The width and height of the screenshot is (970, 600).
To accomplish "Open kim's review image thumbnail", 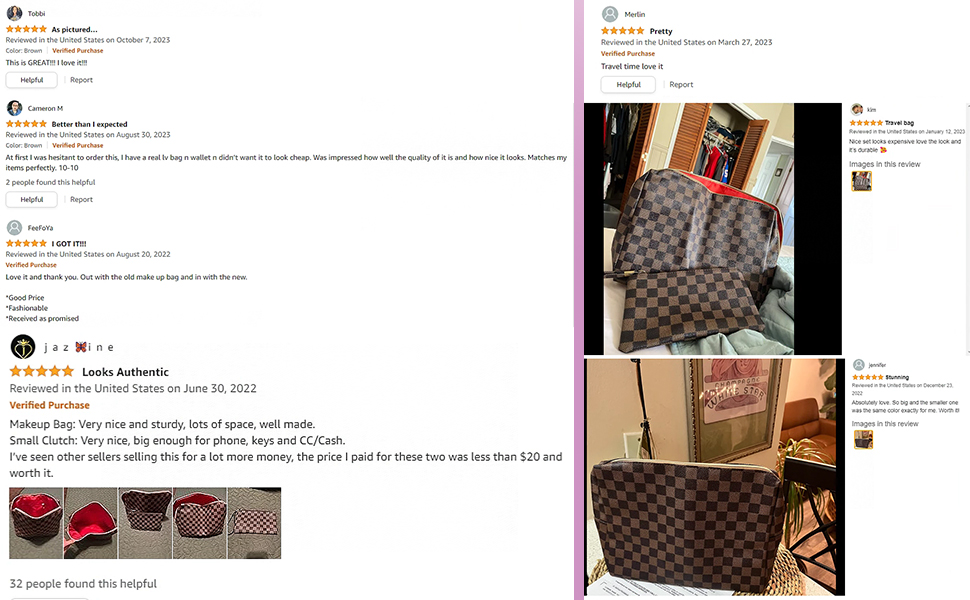I will point(861,181).
